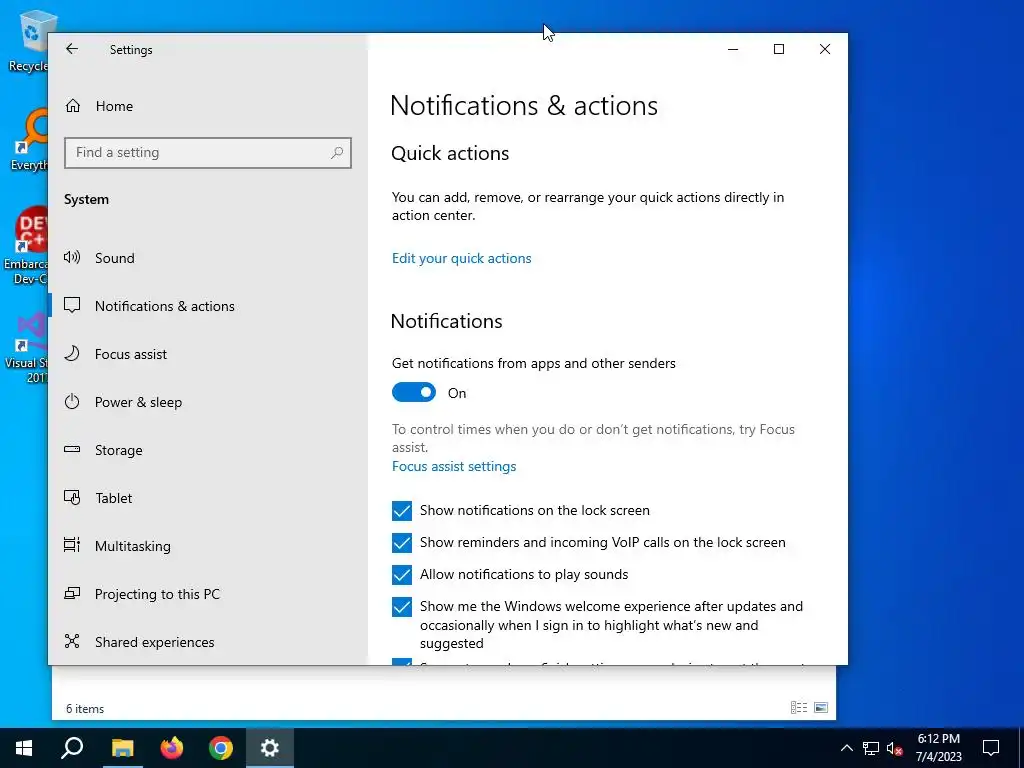Click 6 items status in File Explorer
This screenshot has height=768, width=1024.
85,709
